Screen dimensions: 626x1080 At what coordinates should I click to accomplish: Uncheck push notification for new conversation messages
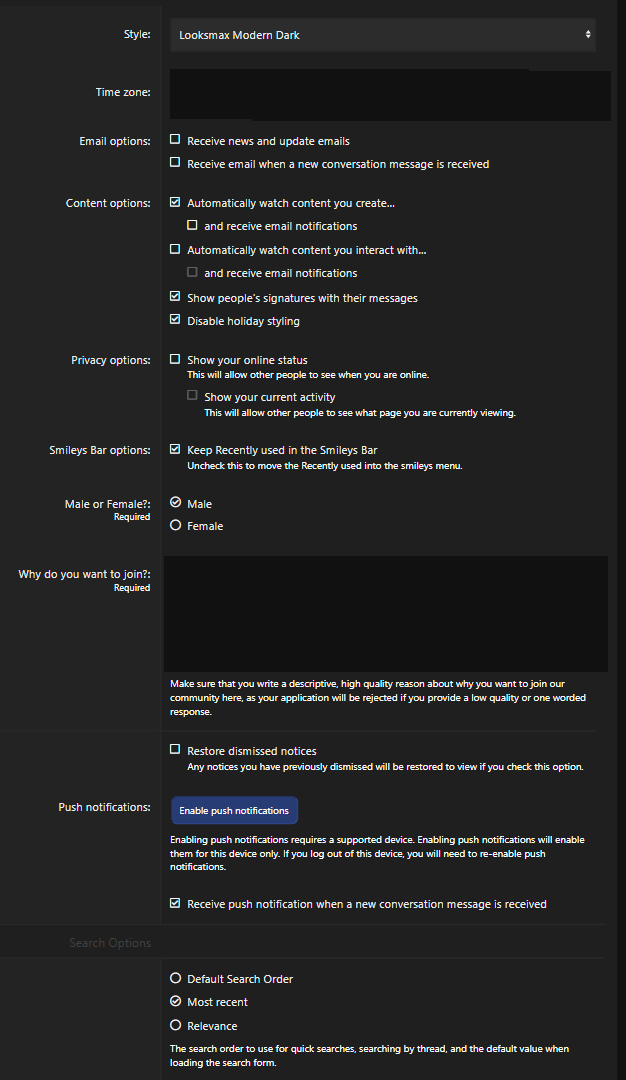tap(176, 903)
